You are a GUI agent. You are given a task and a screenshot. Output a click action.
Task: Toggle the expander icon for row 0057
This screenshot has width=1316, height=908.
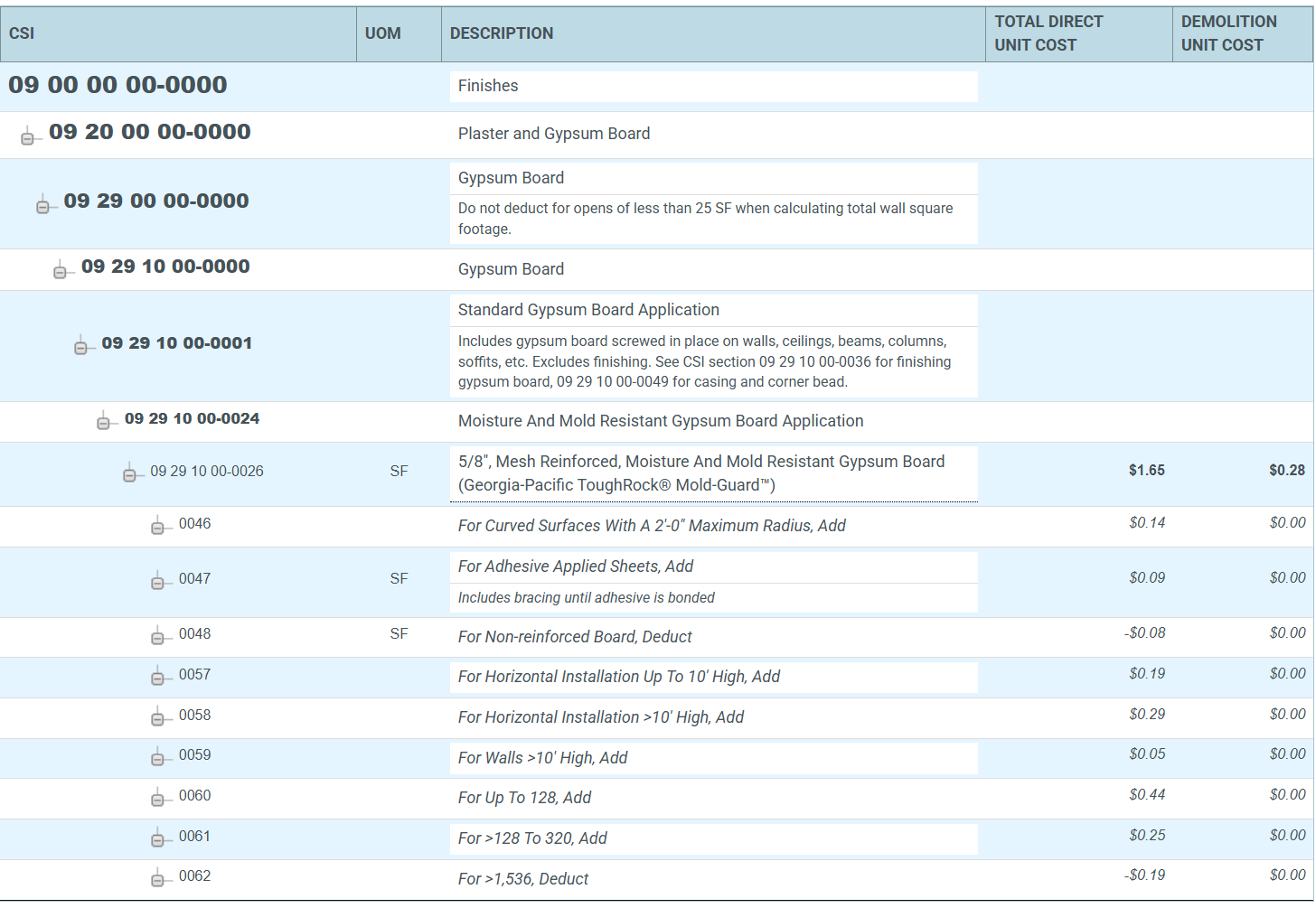[x=157, y=679]
